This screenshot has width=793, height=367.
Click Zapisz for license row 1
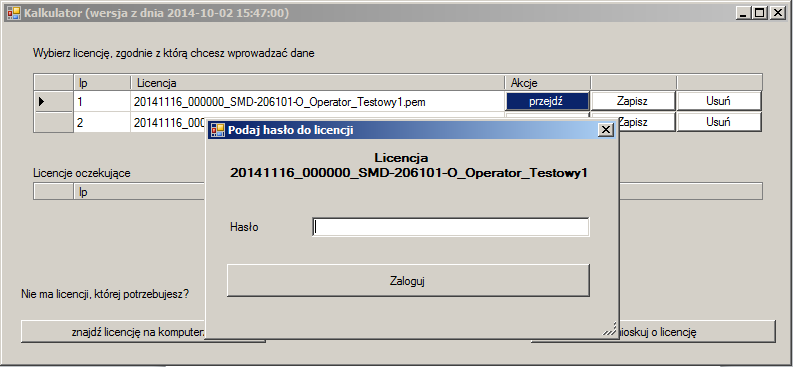pyautogui.click(x=633, y=101)
